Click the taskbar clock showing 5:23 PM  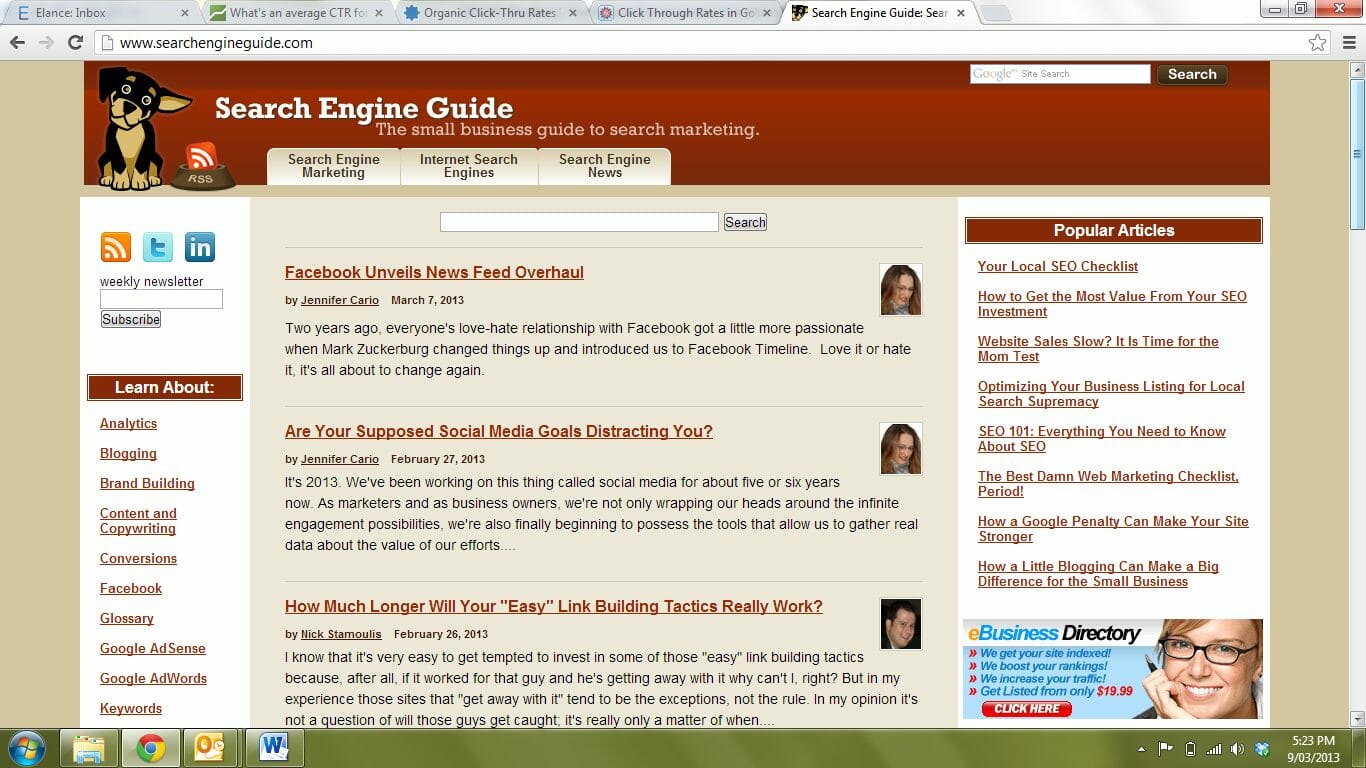pos(1314,749)
